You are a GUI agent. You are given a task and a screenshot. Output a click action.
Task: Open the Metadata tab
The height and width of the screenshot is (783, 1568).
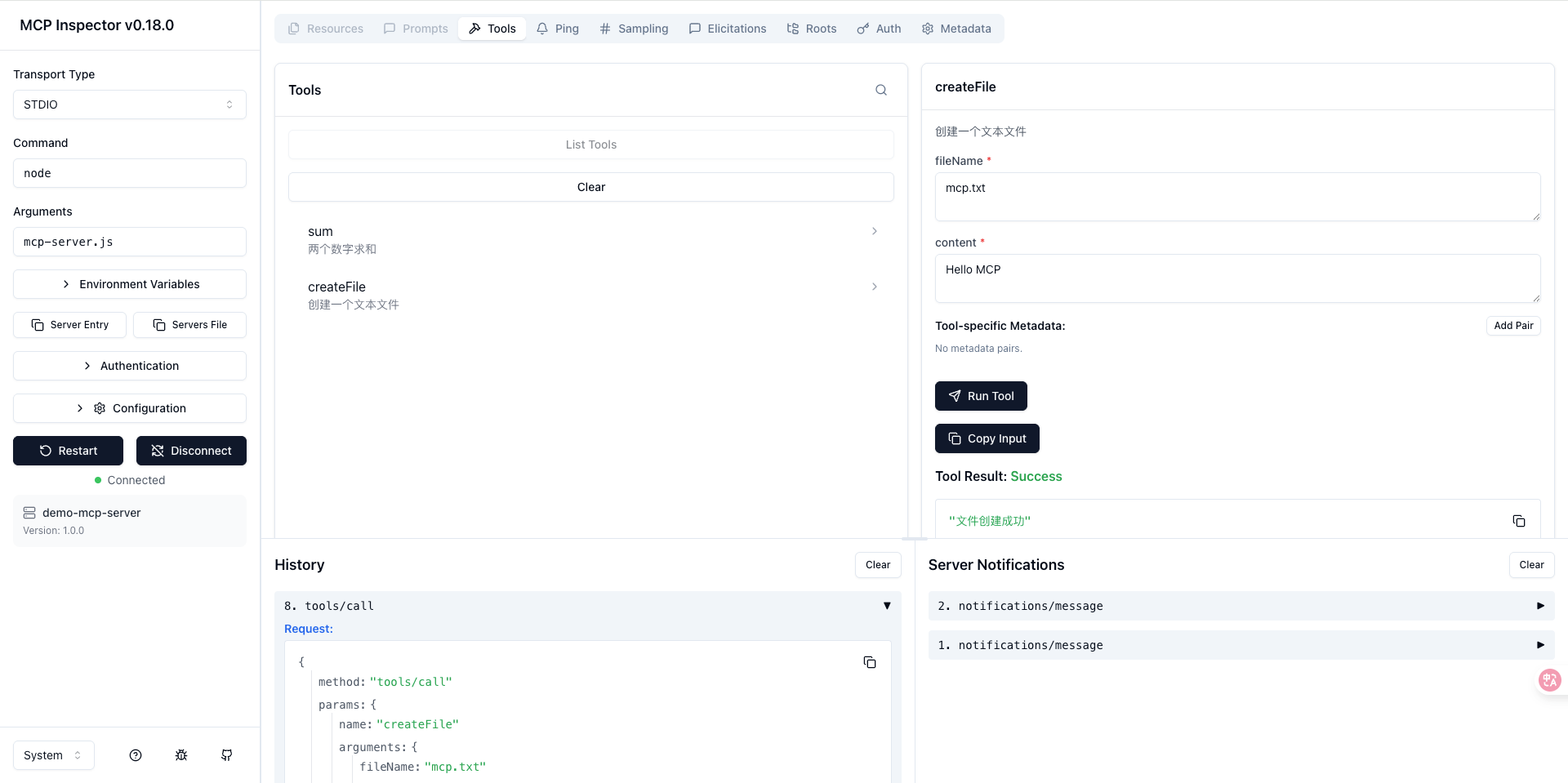(956, 29)
